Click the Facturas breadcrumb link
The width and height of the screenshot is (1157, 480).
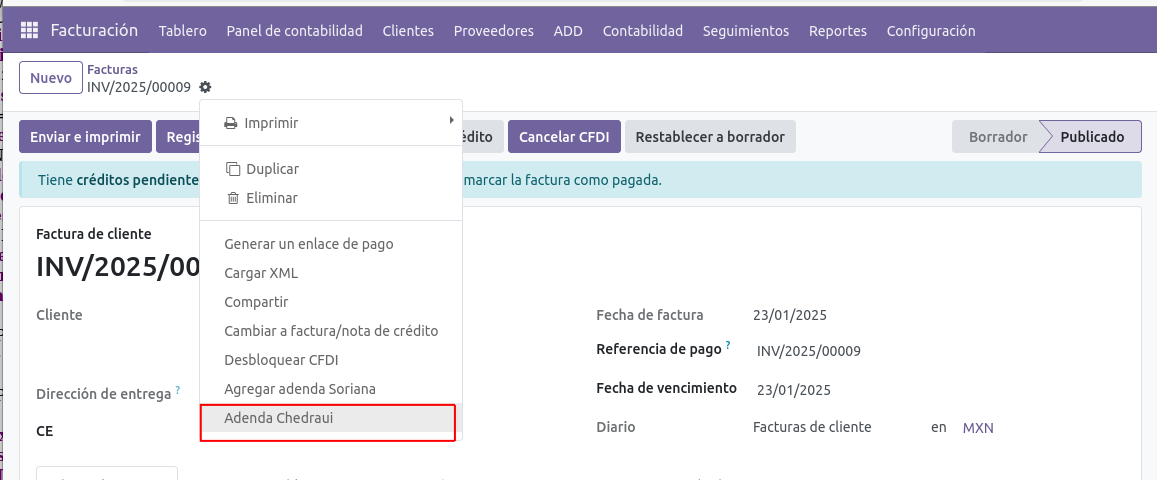click(112, 70)
